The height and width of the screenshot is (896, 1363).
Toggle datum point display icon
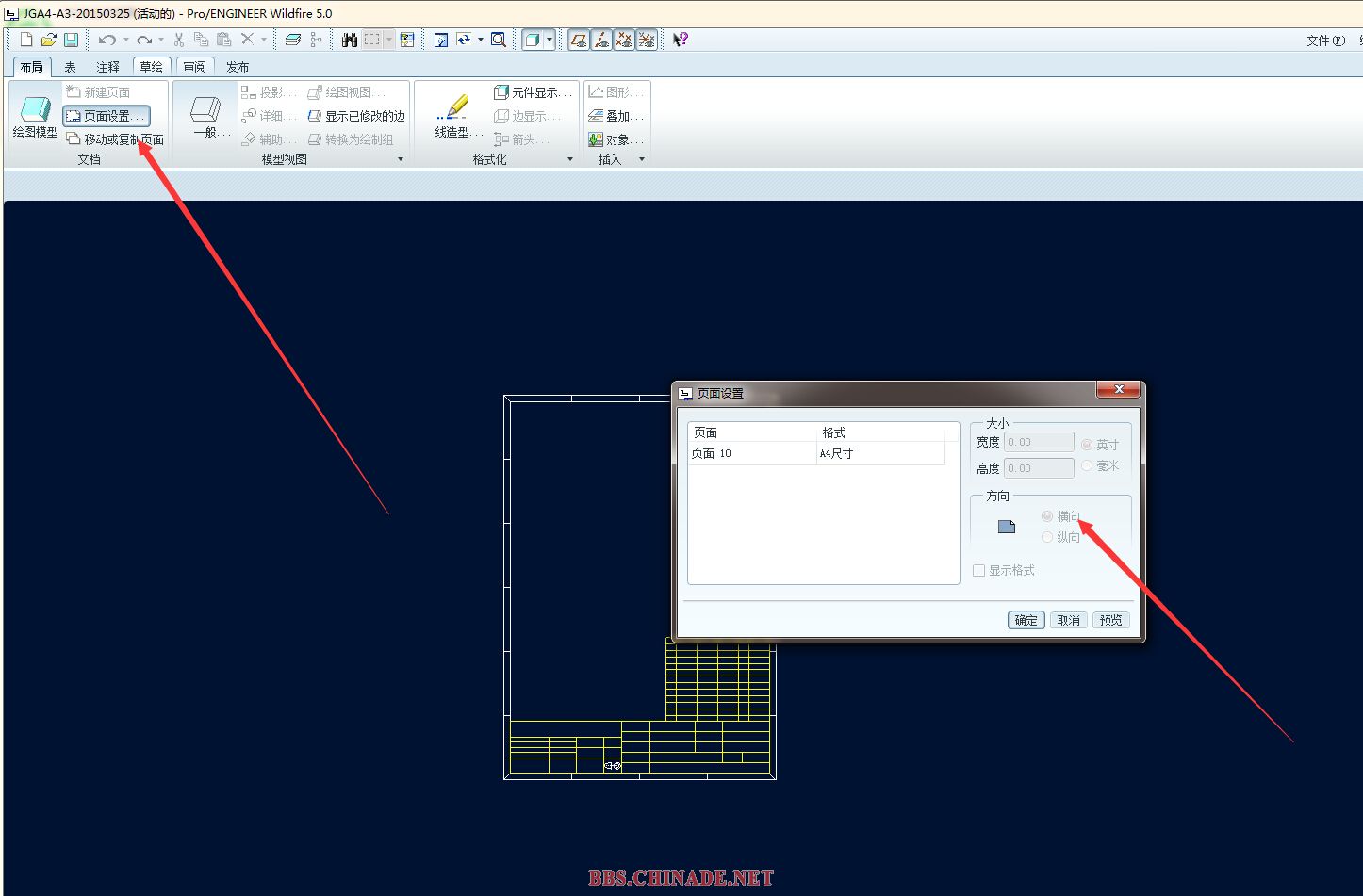point(624,40)
